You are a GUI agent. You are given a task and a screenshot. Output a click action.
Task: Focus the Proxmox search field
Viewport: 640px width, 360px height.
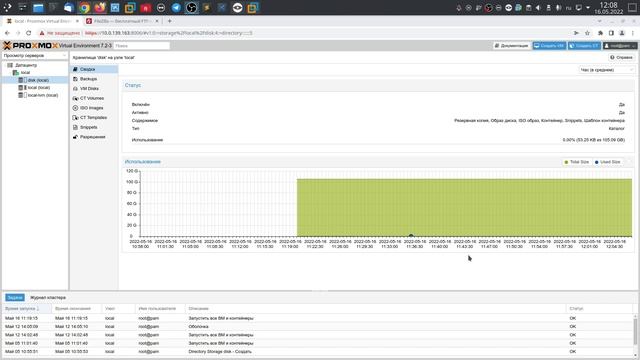coord(141,46)
